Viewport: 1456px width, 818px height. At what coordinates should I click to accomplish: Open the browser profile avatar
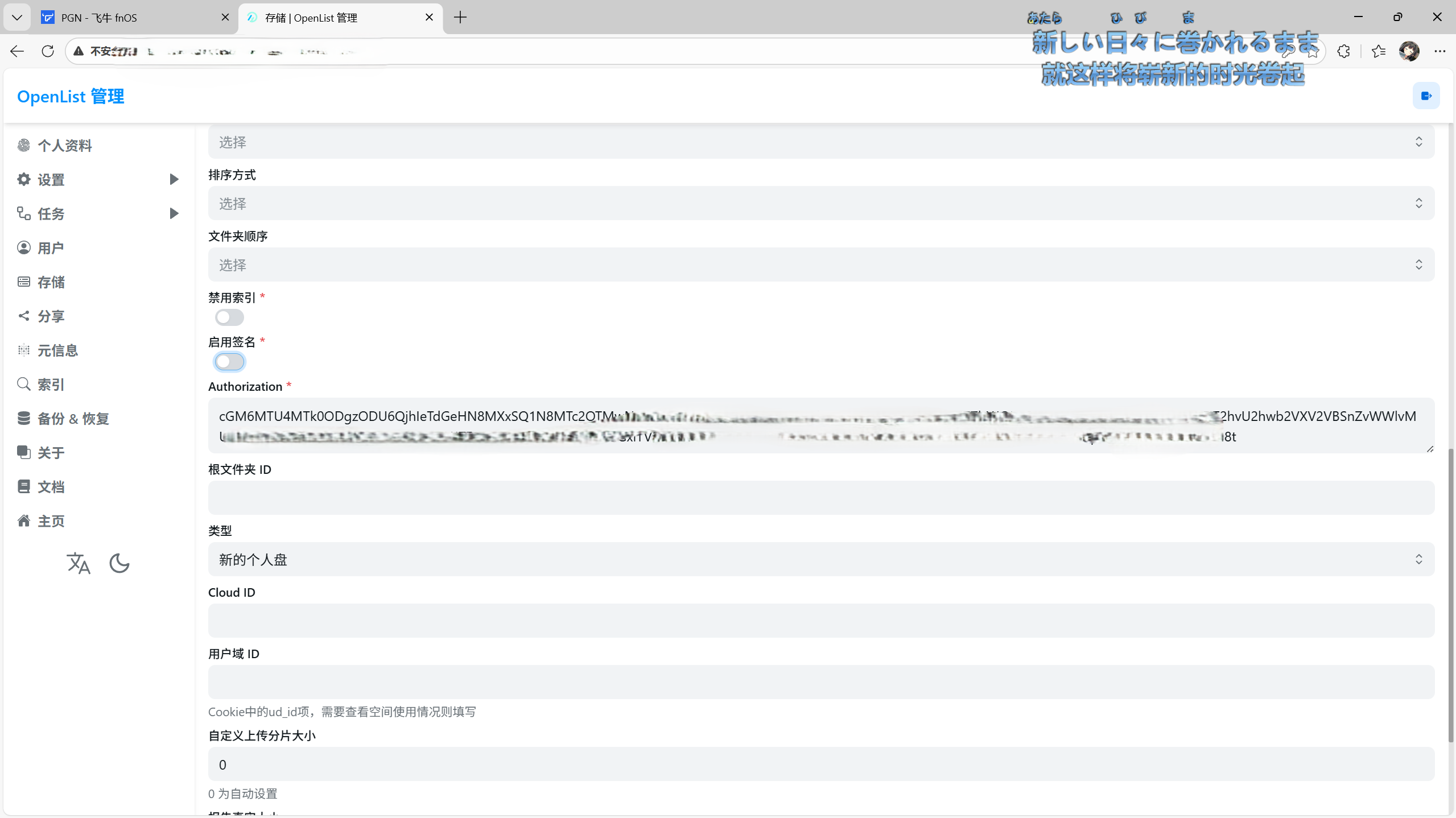(x=1409, y=51)
